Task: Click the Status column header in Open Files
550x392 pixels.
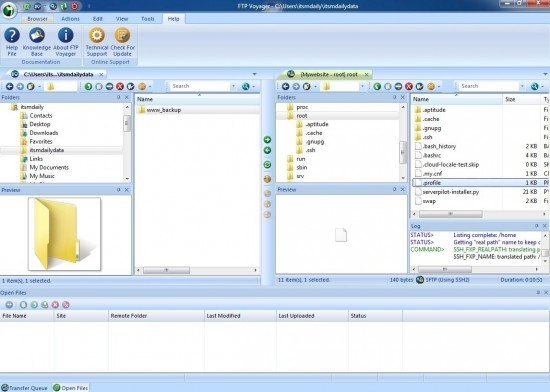Action: (375, 316)
